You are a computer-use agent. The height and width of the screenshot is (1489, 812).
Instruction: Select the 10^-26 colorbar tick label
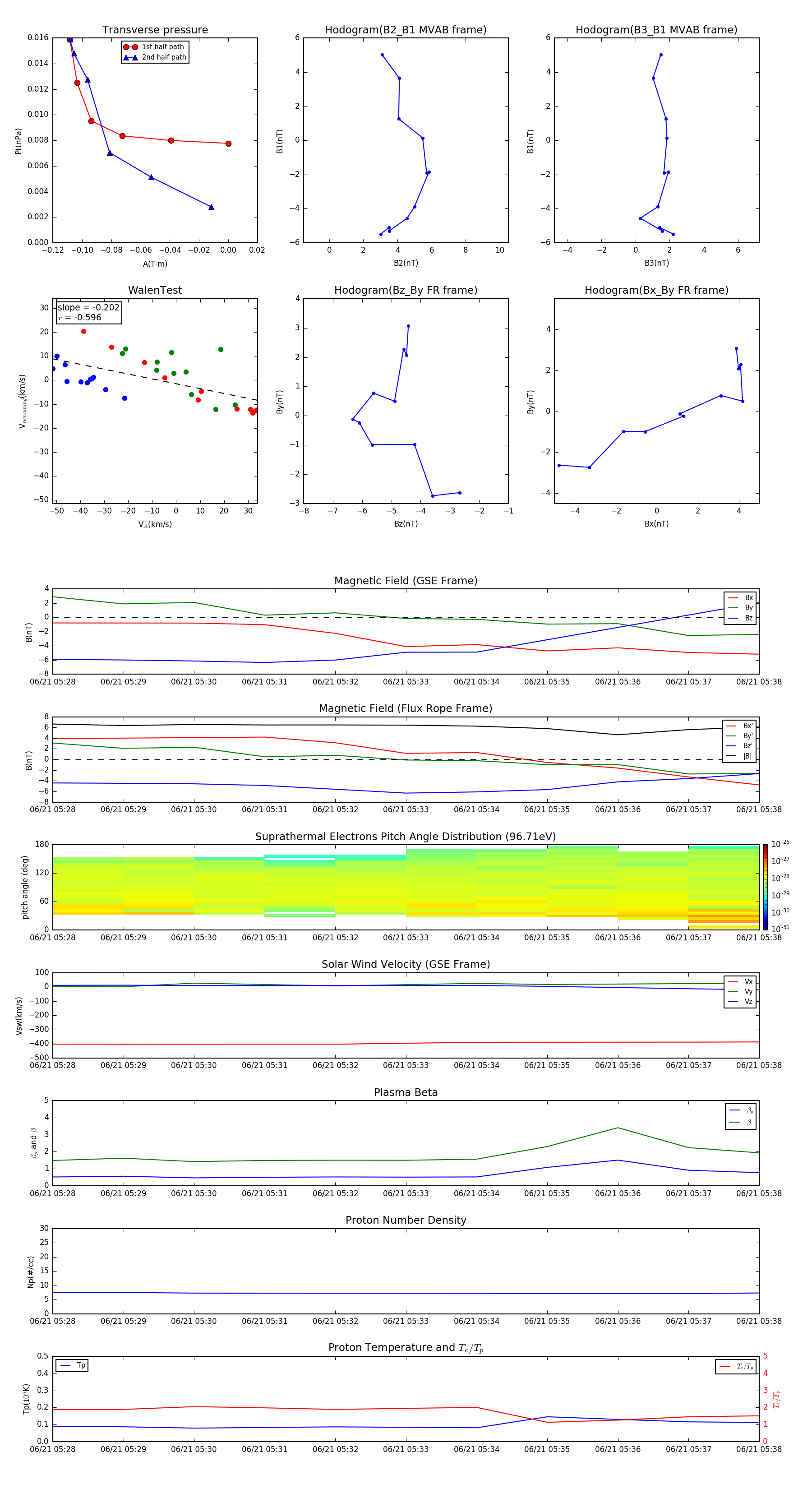(780, 844)
